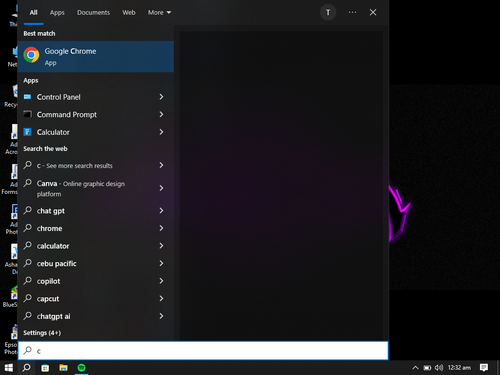Click the Calculator app icon

tap(28, 132)
